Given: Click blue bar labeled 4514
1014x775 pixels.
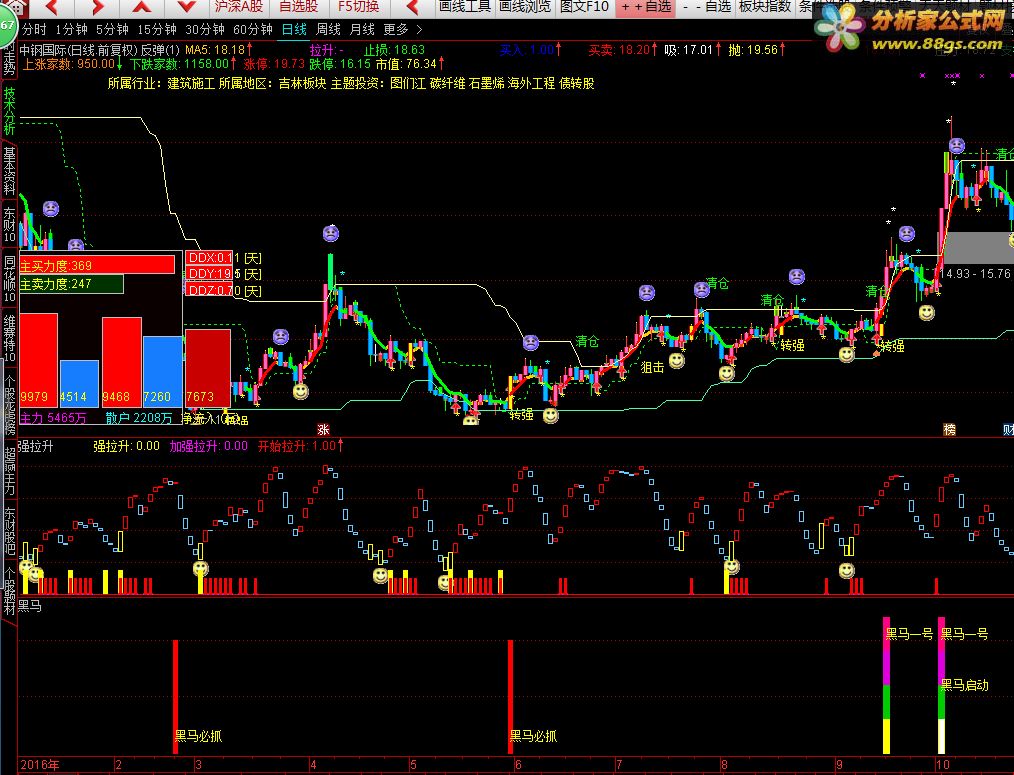Looking at the screenshot, I should pos(79,383).
